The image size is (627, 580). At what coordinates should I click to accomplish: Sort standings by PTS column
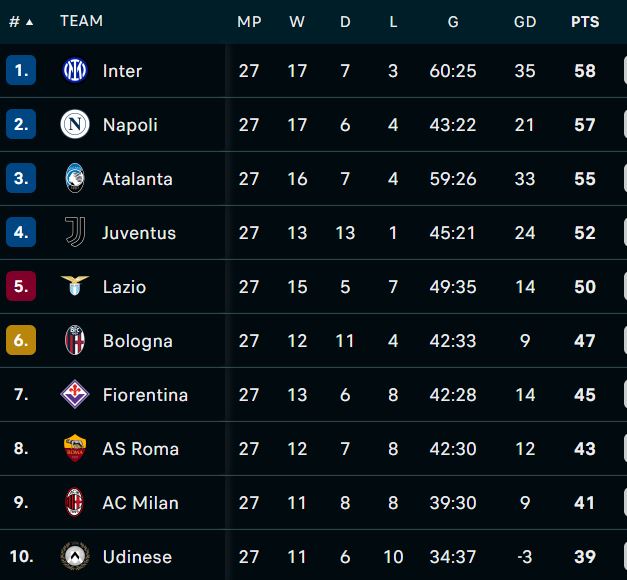tap(585, 22)
